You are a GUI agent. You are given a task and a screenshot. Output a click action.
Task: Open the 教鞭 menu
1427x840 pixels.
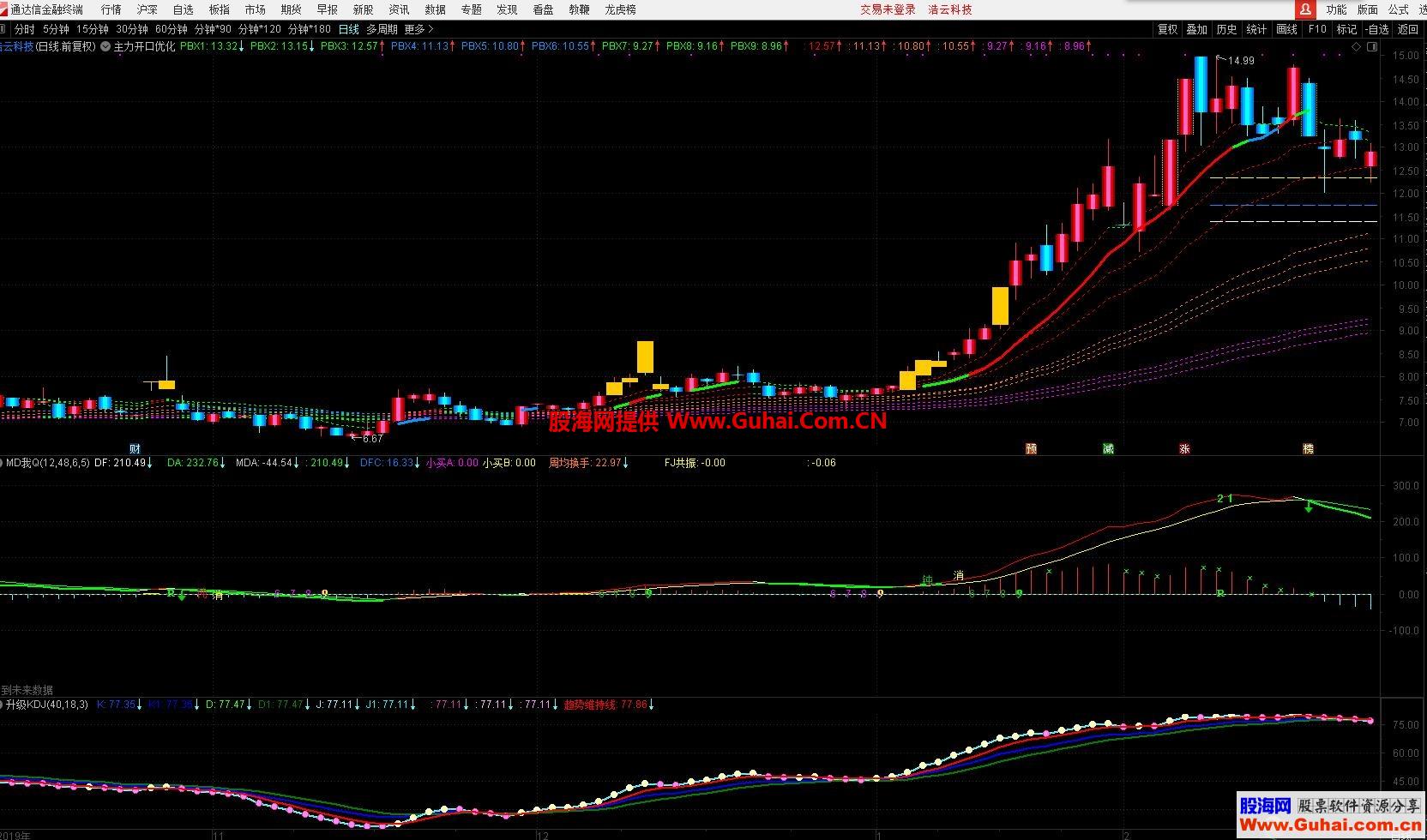[x=580, y=9]
